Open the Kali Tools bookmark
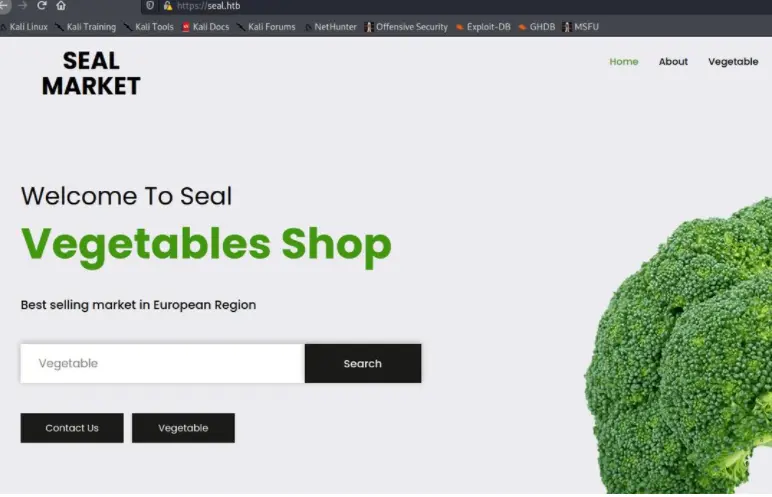772x497 pixels. pyautogui.click(x=149, y=27)
